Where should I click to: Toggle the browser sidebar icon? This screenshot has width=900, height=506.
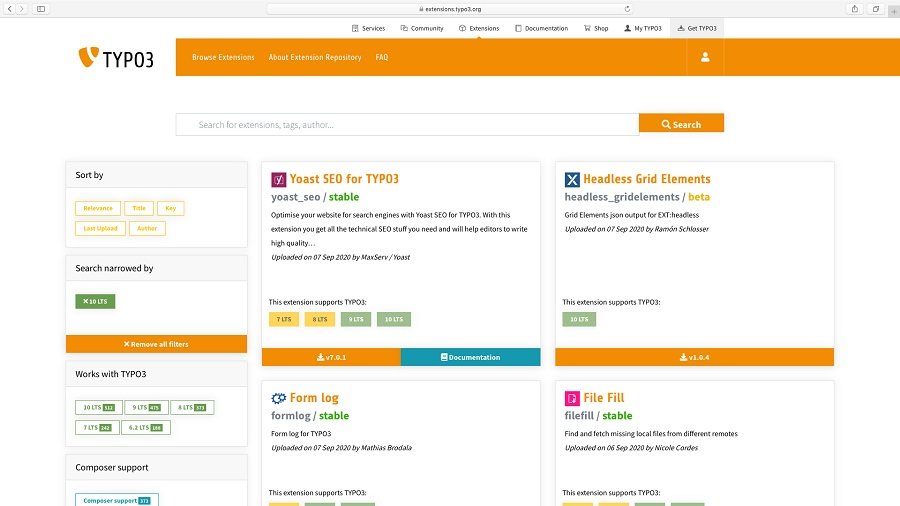(41, 9)
